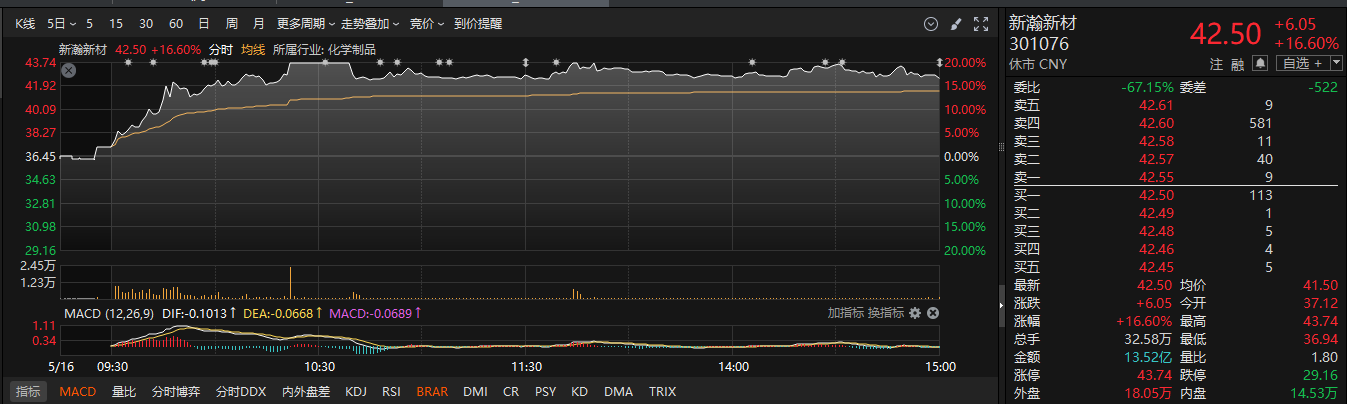Select the 量比 indicator tab
This screenshot has width=1347, height=404.
(124, 392)
